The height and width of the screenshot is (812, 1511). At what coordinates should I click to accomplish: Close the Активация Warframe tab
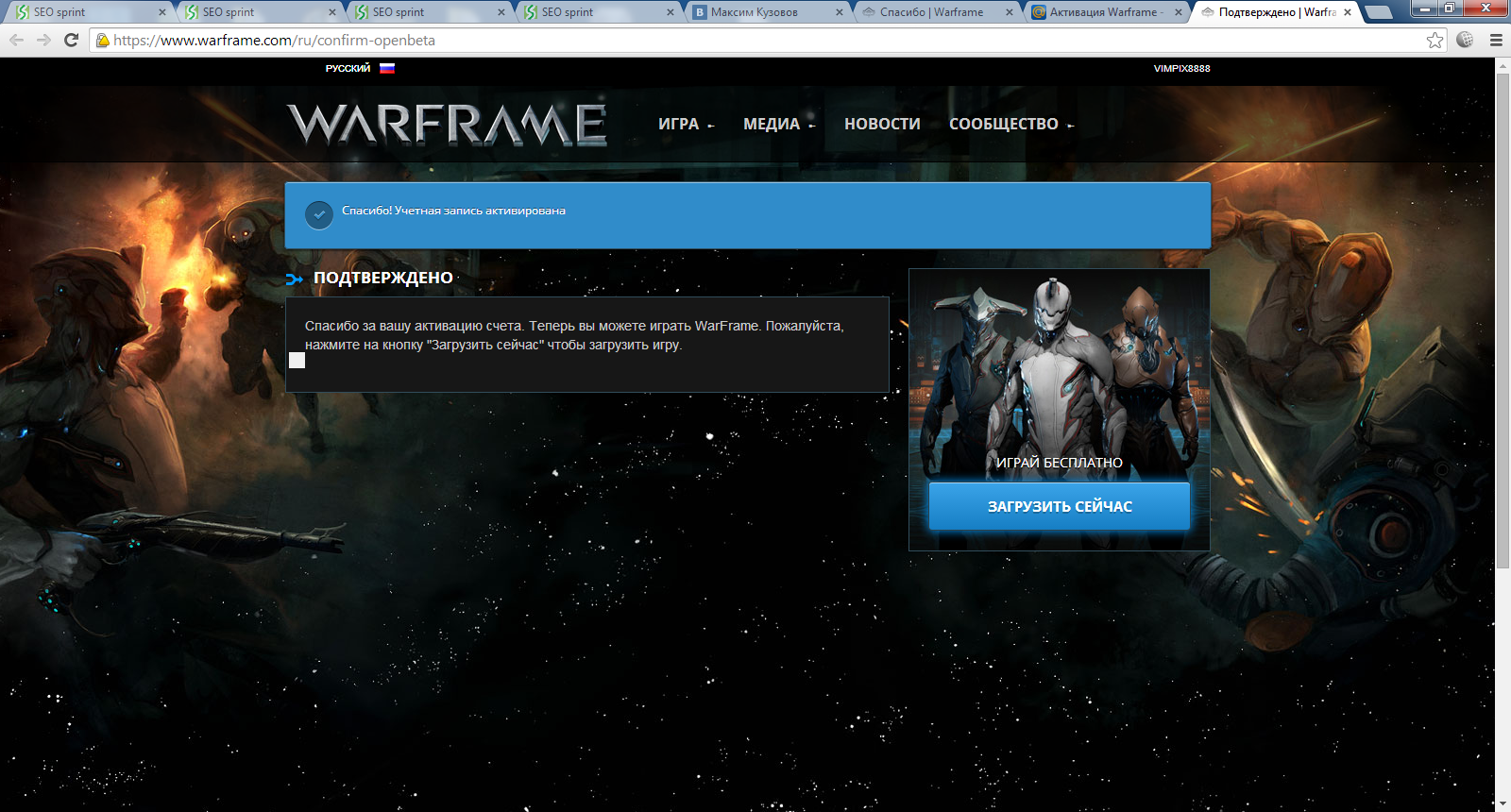pyautogui.click(x=1179, y=12)
